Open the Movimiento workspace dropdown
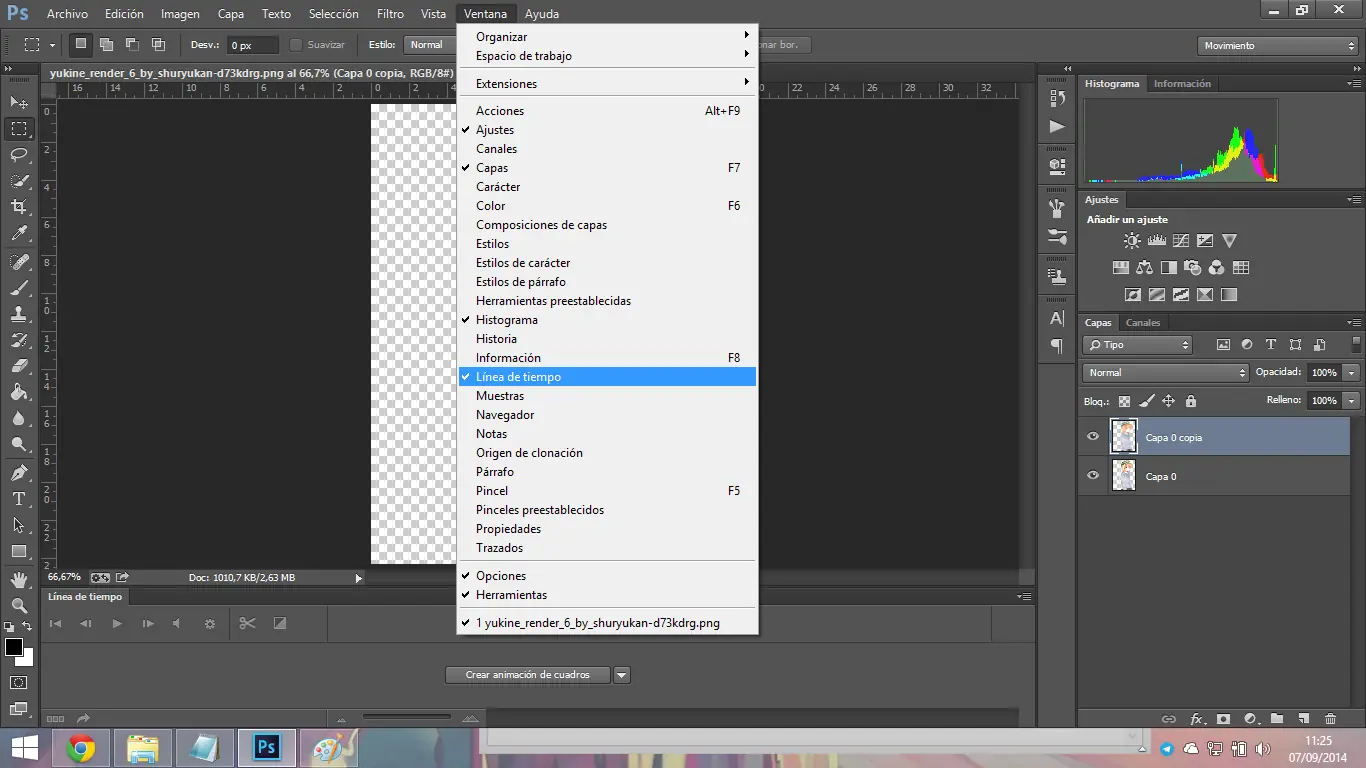 pyautogui.click(x=1277, y=46)
